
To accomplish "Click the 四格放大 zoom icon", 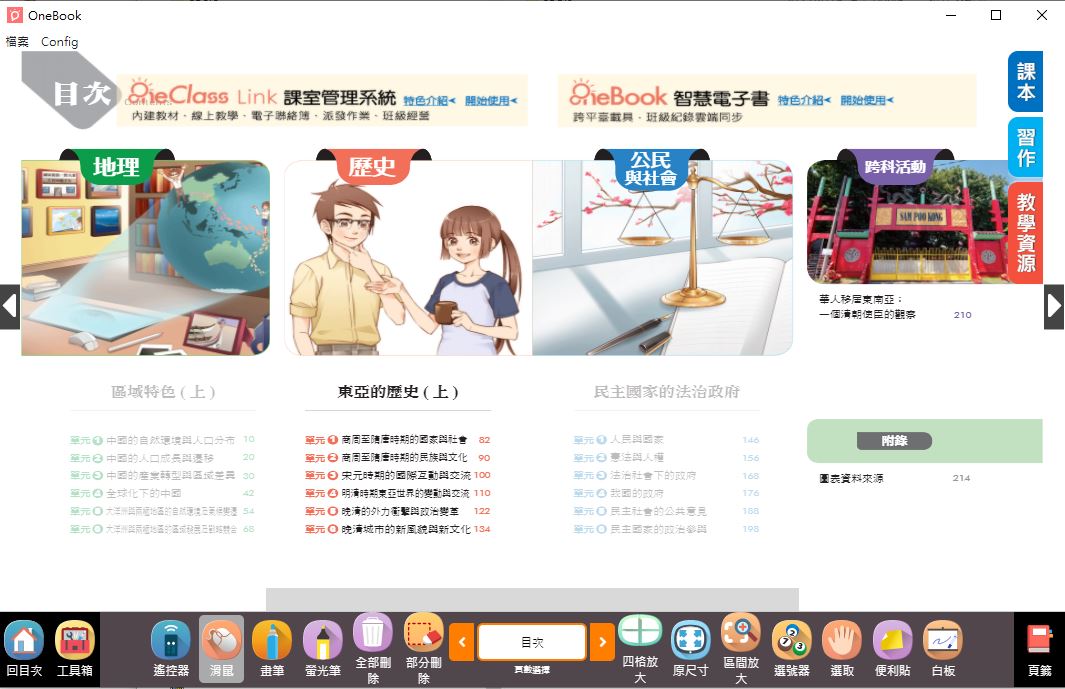I will click(640, 633).
